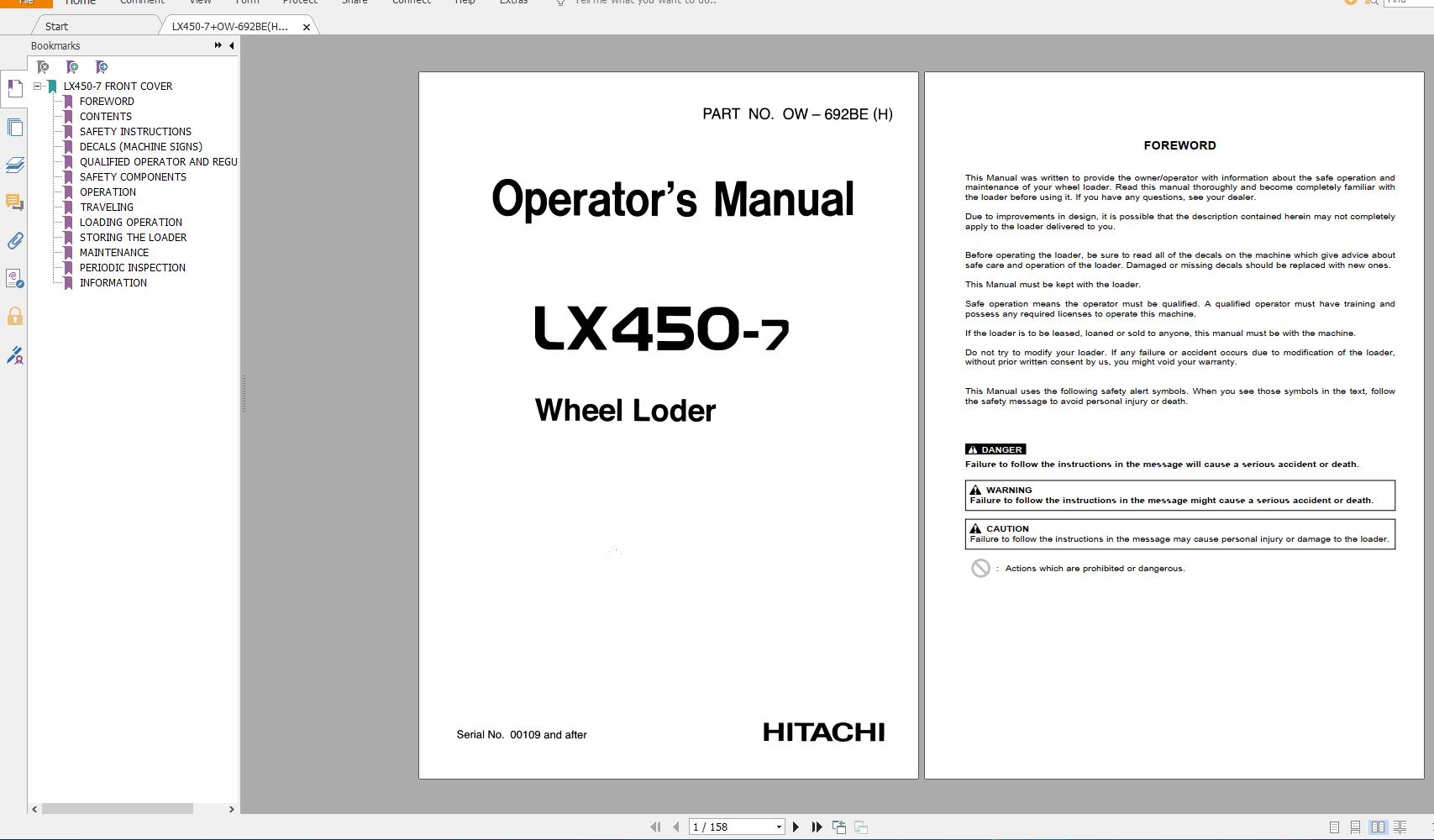Open the TRAVELING bookmark
Screen dimensions: 1434x840
[106, 207]
